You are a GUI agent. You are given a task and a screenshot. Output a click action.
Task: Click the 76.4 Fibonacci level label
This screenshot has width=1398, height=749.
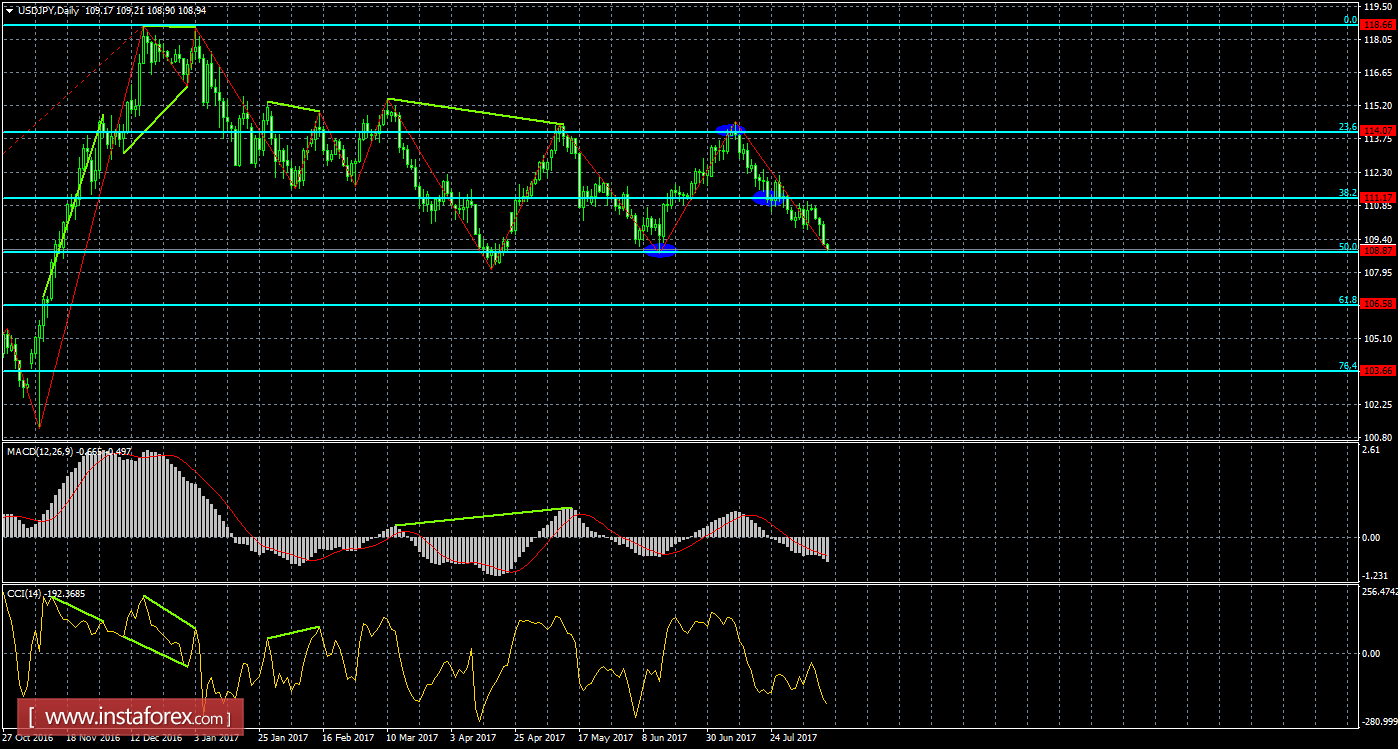(1347, 366)
